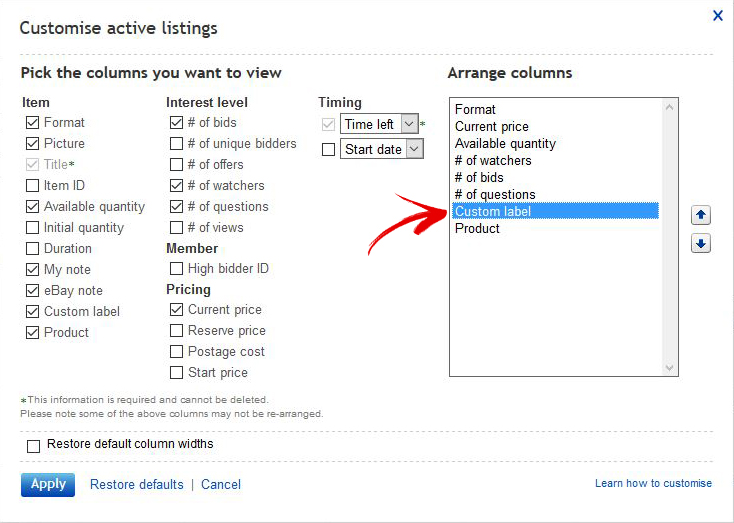
Task: Toggle Restore default column widths checkbox
Action: (33, 446)
